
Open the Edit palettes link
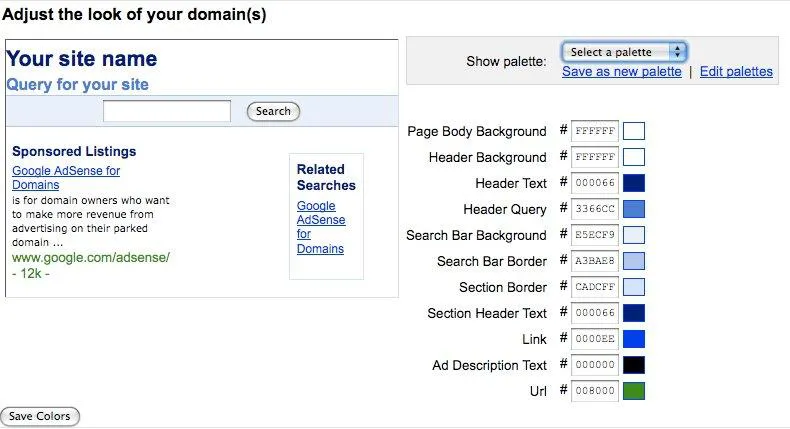(736, 72)
